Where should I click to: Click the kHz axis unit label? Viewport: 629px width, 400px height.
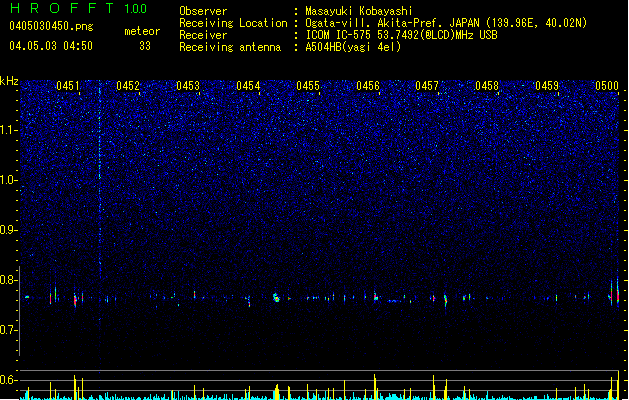tap(9, 81)
